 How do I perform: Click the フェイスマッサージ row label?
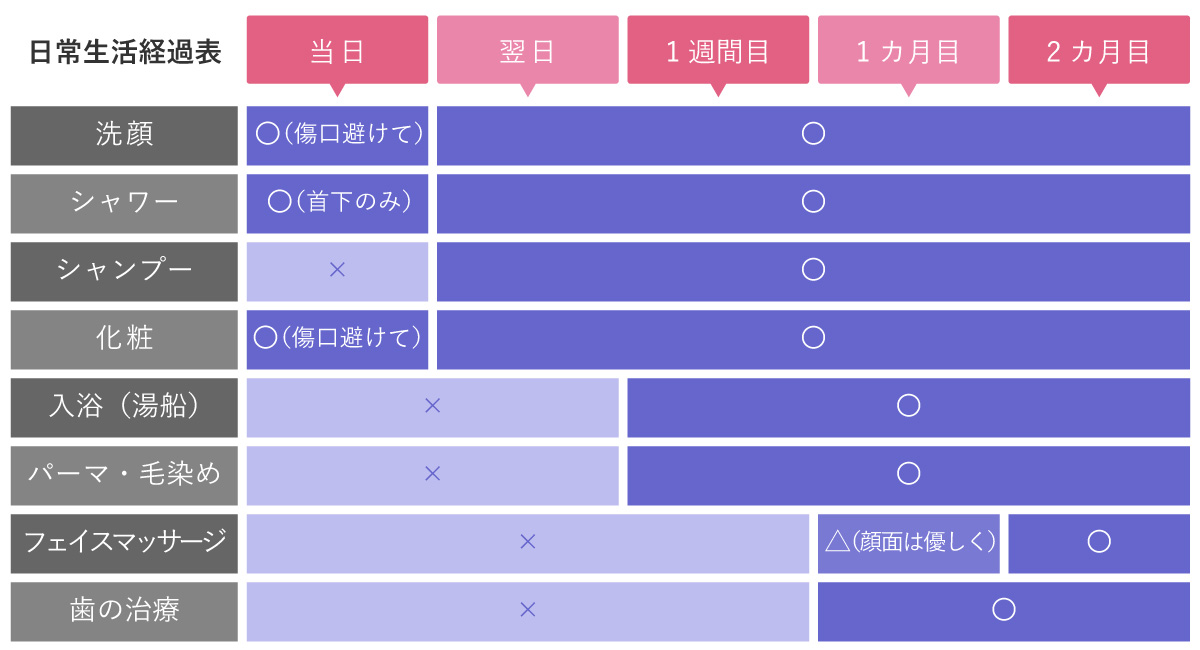124,542
